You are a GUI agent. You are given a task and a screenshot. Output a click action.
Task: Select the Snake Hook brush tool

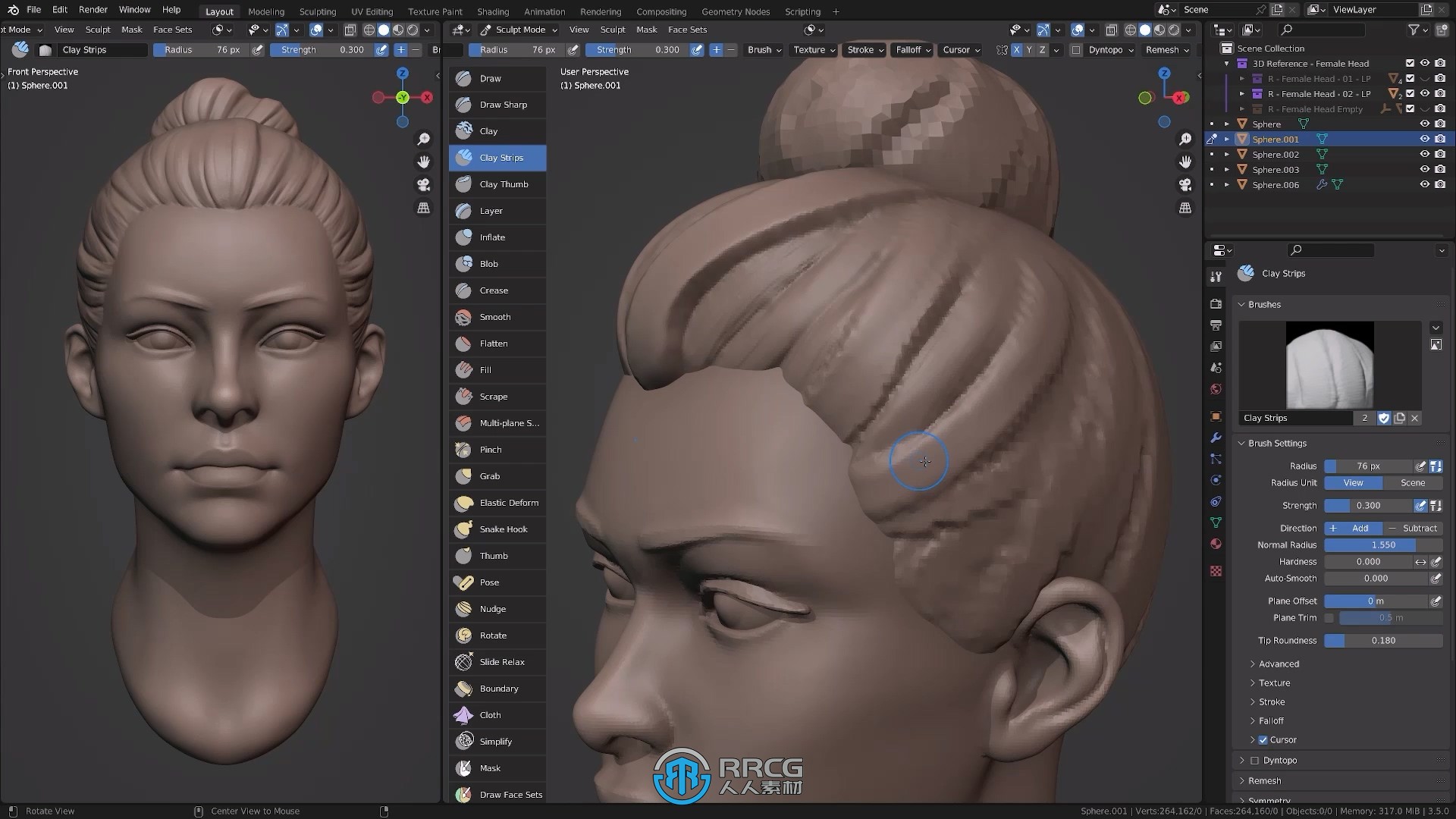tap(503, 528)
